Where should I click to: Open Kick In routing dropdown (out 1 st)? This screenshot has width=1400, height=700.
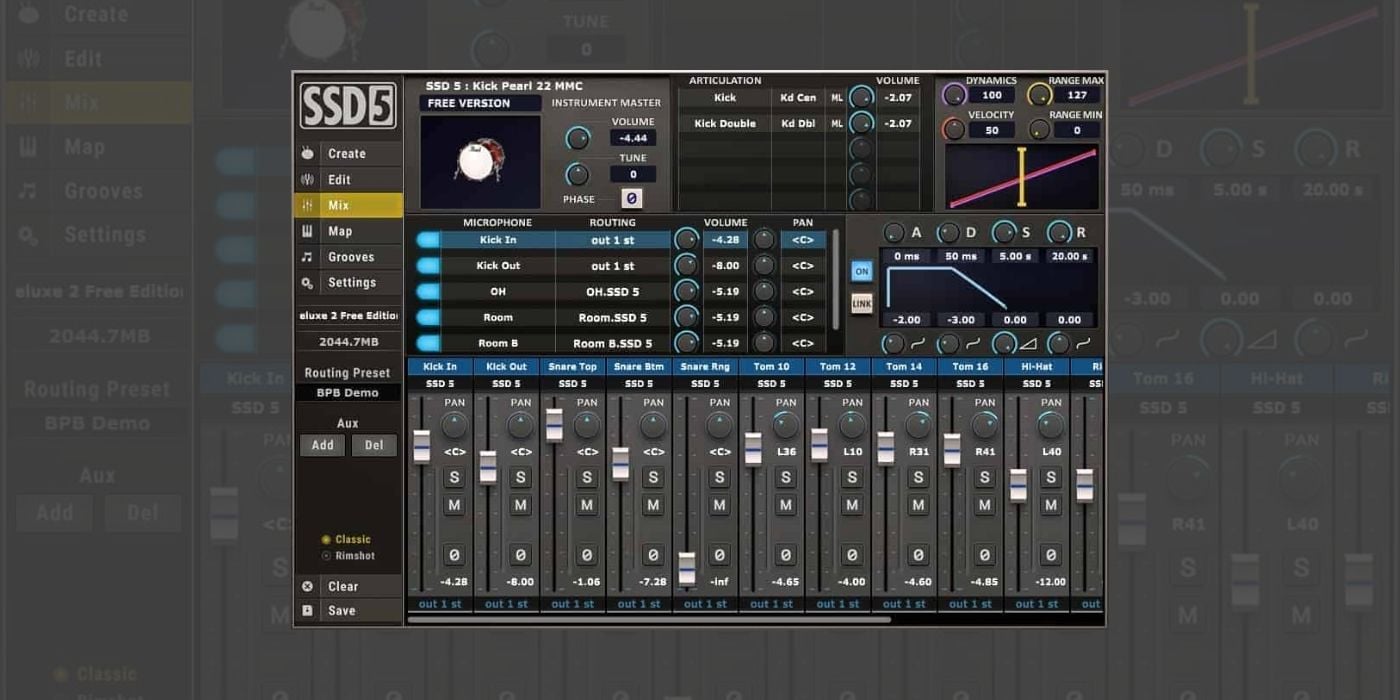click(x=613, y=240)
